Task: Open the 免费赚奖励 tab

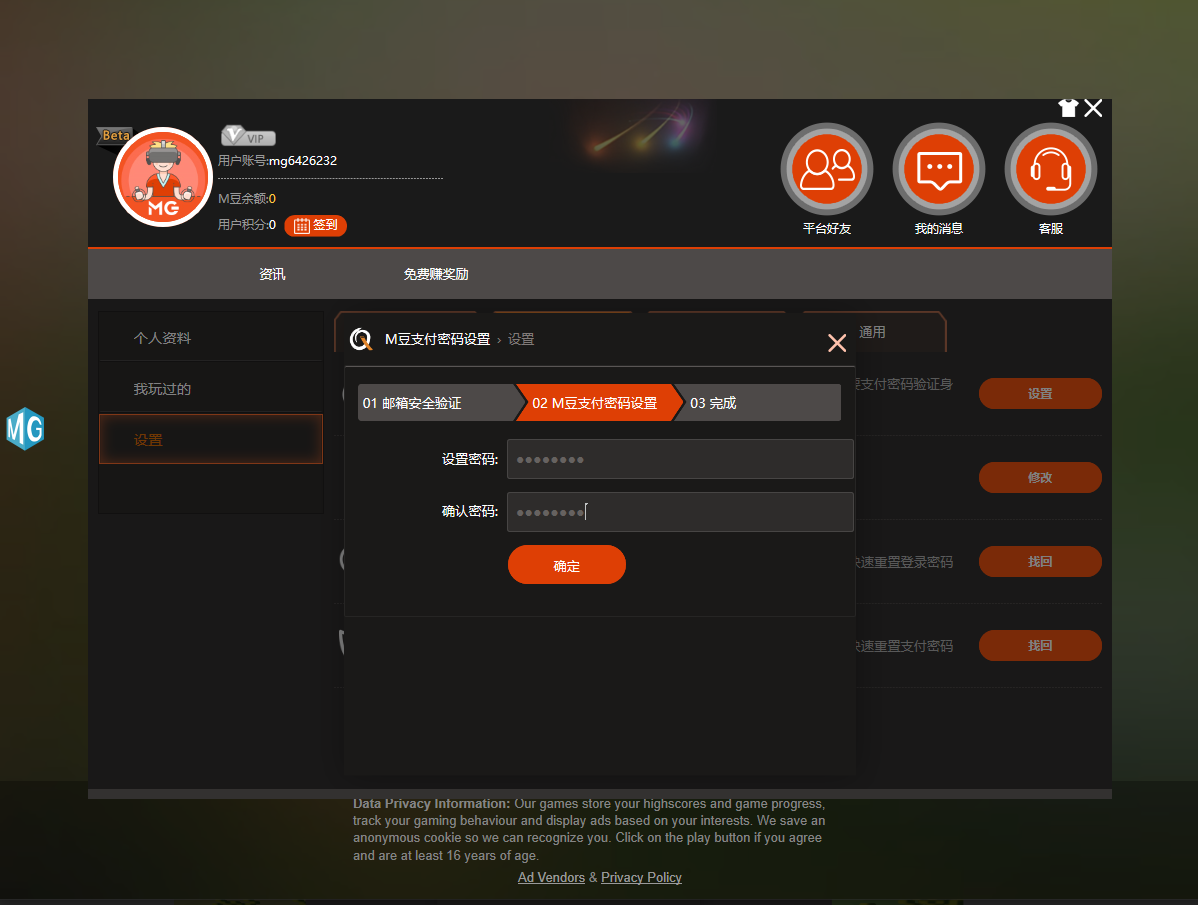Action: point(436,274)
